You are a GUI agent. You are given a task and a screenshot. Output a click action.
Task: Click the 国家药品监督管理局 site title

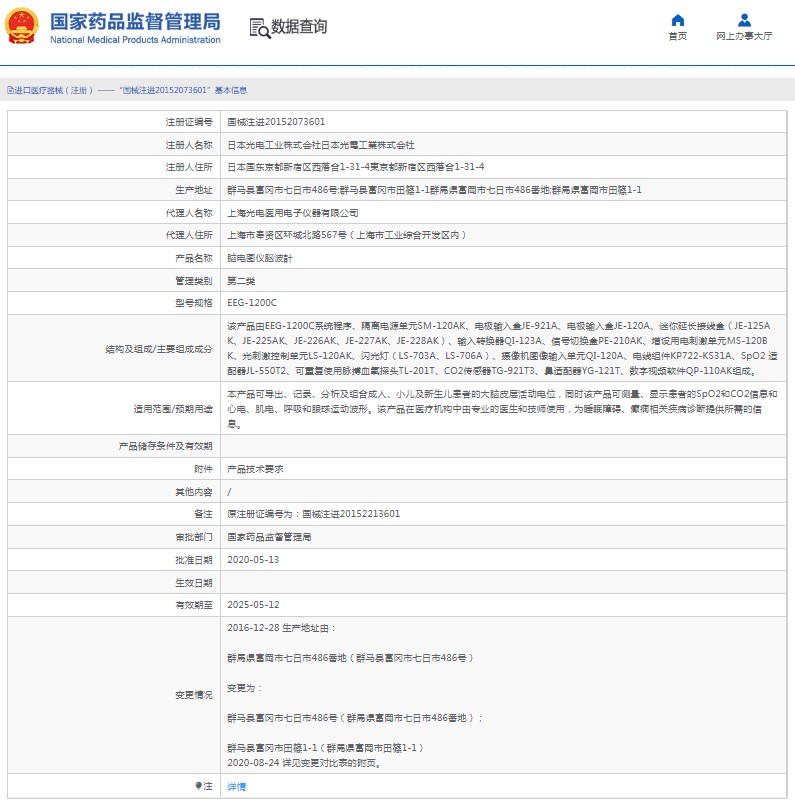pyautogui.click(x=135, y=22)
